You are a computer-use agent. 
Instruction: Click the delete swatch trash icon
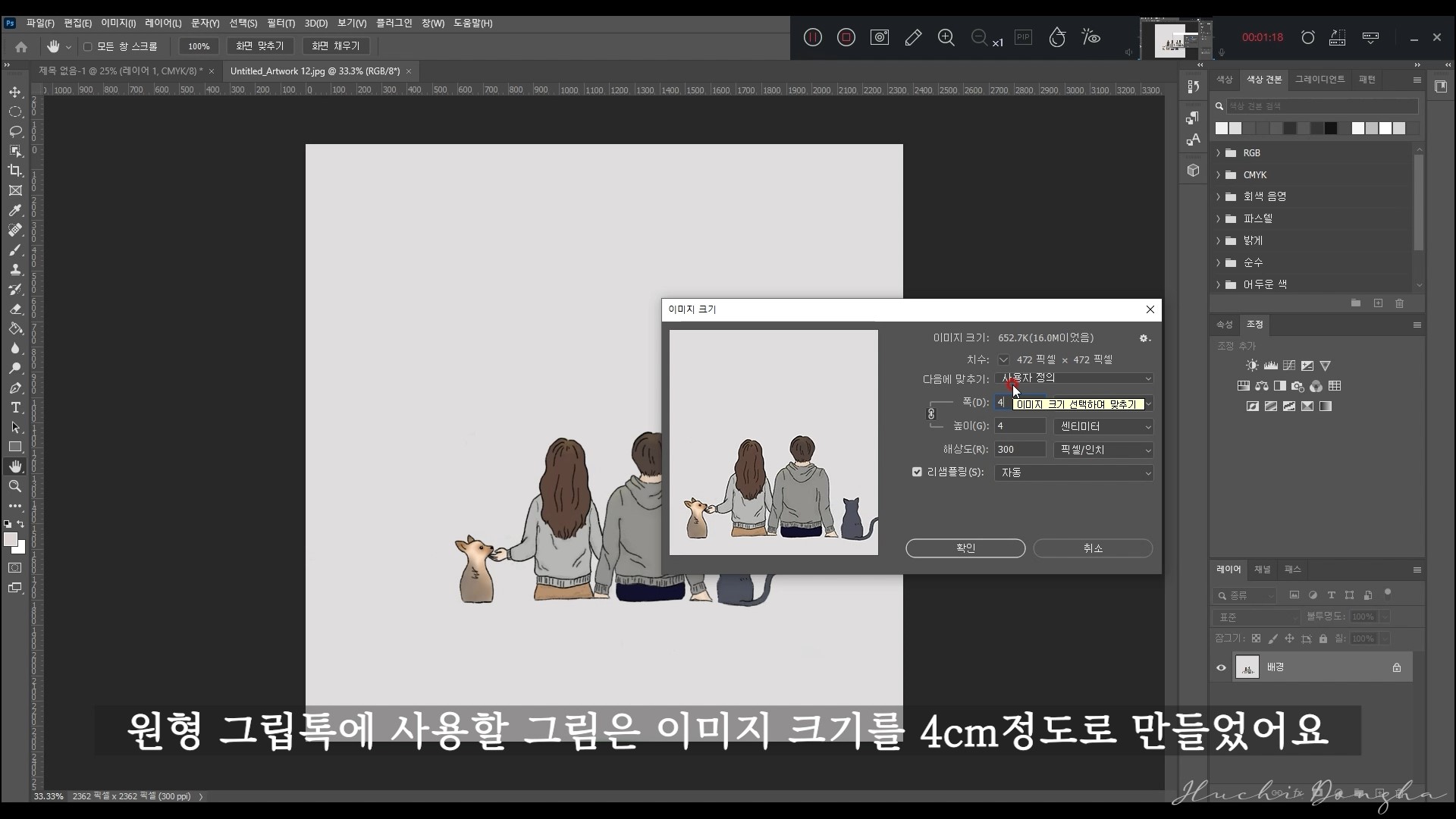tap(1401, 303)
